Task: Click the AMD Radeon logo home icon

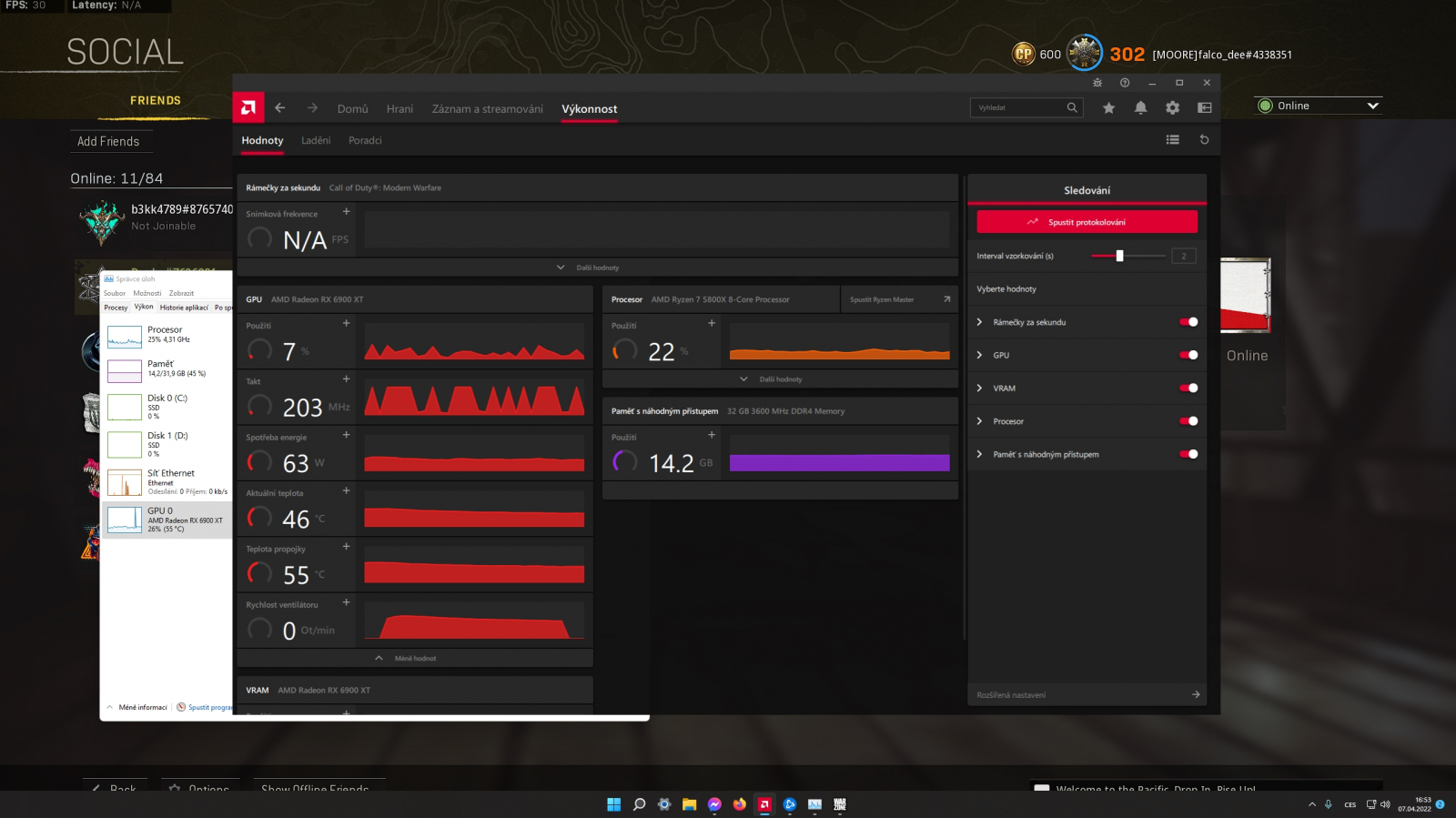Action: (x=248, y=108)
